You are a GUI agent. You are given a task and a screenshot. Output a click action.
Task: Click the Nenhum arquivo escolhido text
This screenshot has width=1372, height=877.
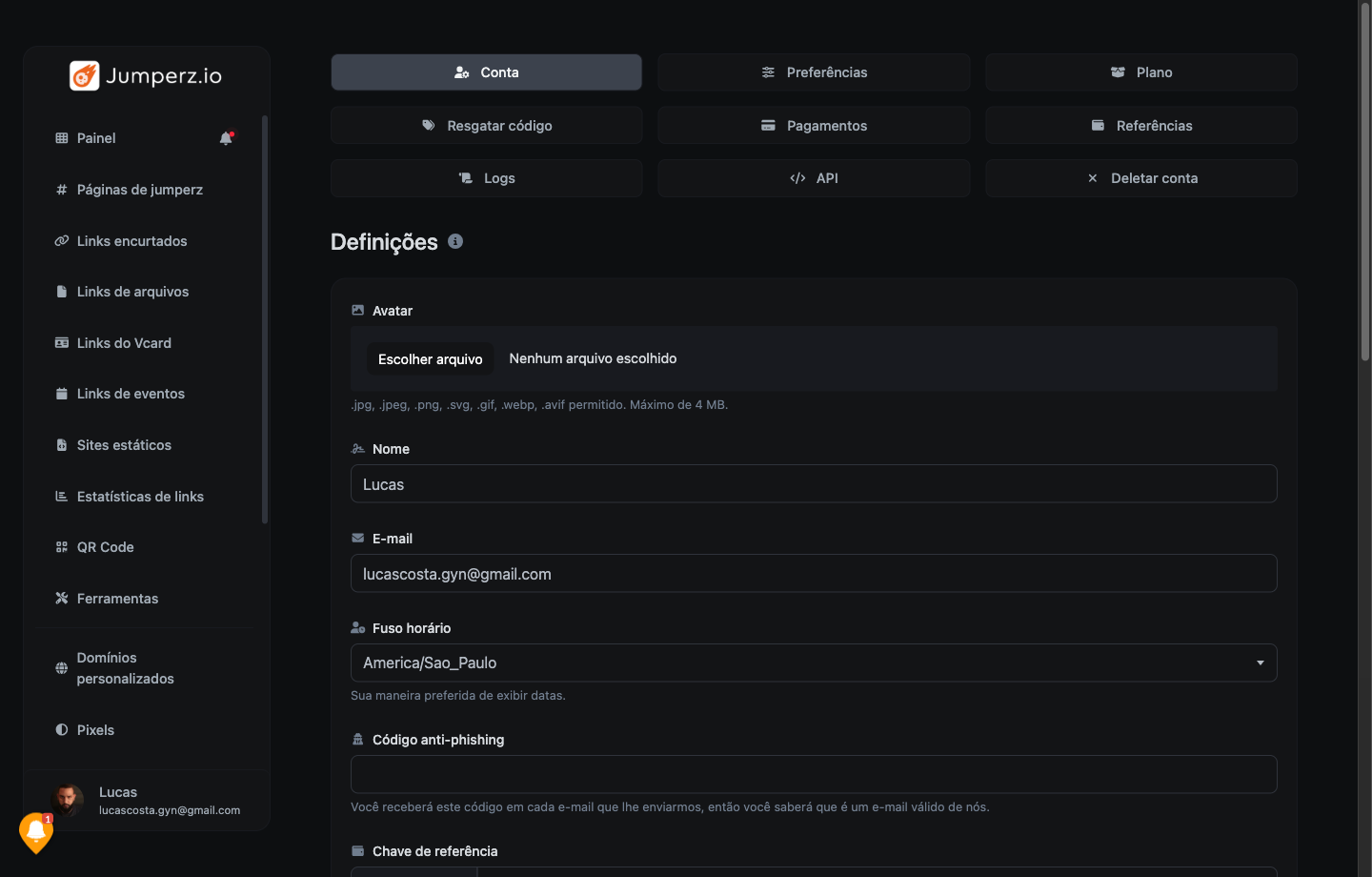(x=593, y=358)
